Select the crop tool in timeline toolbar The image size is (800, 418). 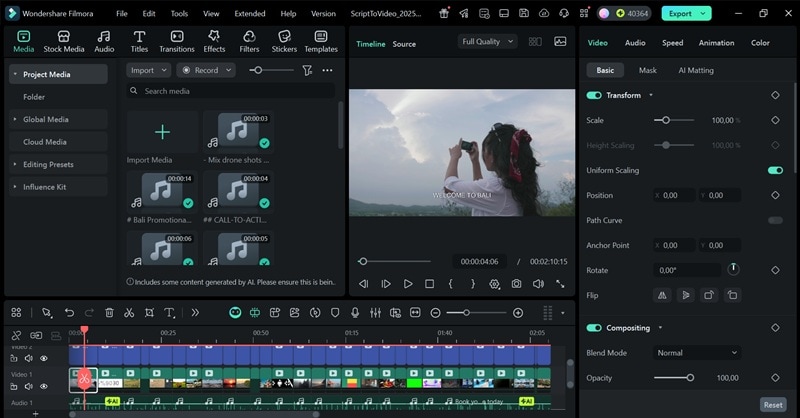149,313
